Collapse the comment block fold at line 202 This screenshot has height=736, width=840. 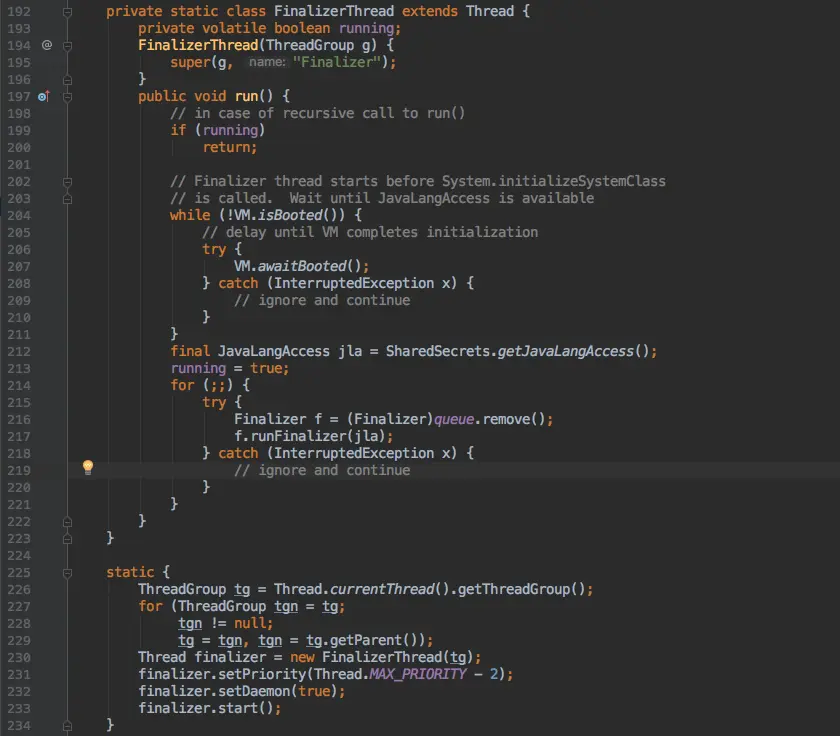coord(66,181)
